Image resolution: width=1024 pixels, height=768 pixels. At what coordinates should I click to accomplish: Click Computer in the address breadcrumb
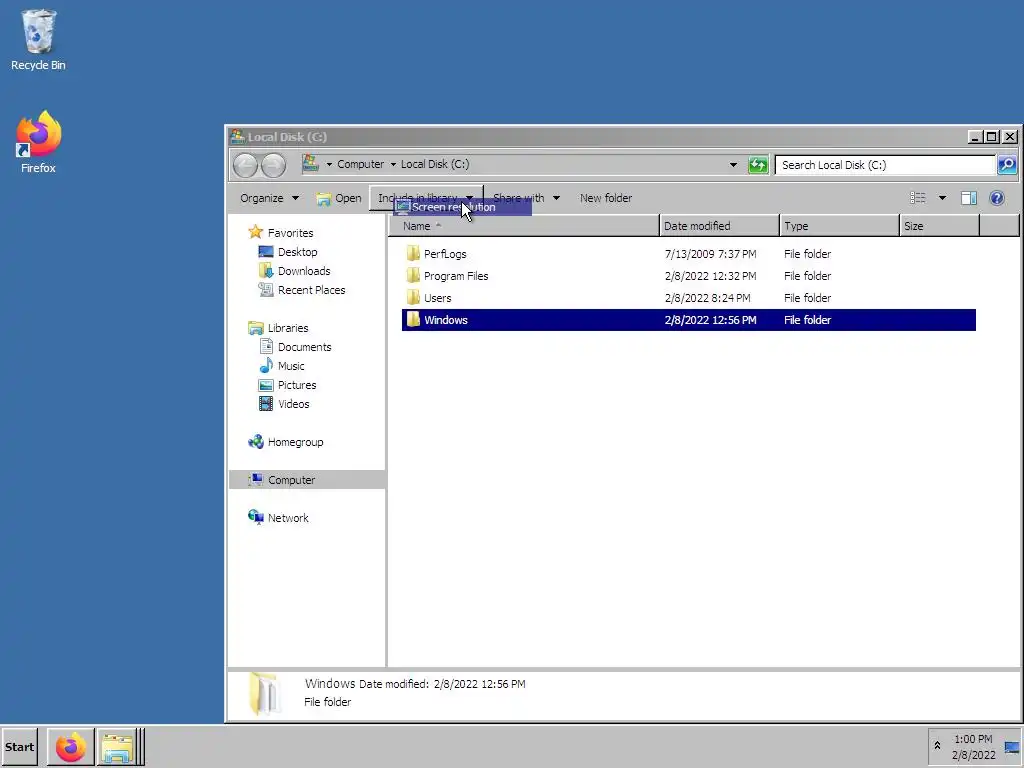pyautogui.click(x=360, y=165)
